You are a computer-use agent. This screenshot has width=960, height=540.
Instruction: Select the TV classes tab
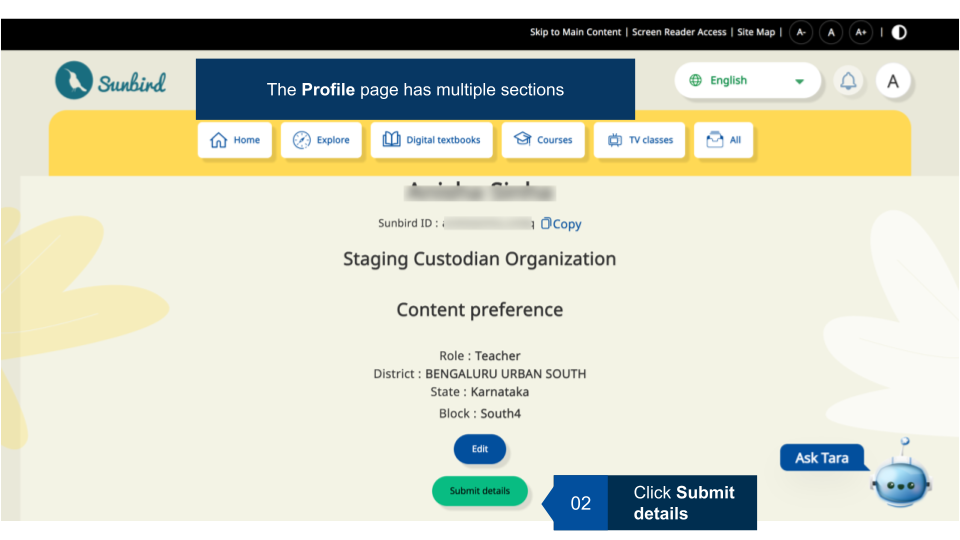coord(640,140)
